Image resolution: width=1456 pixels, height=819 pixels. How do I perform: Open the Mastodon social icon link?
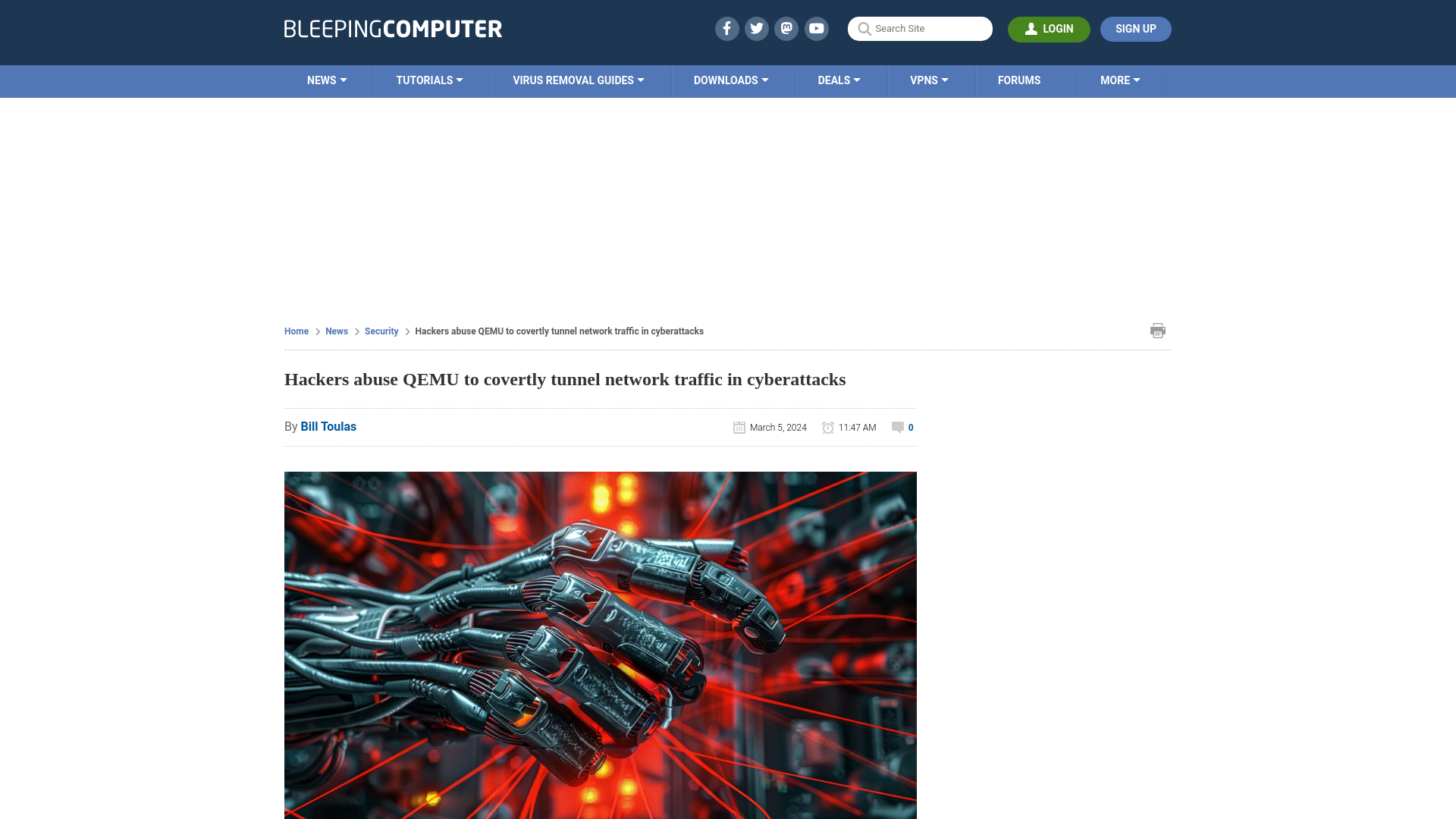pos(787,28)
